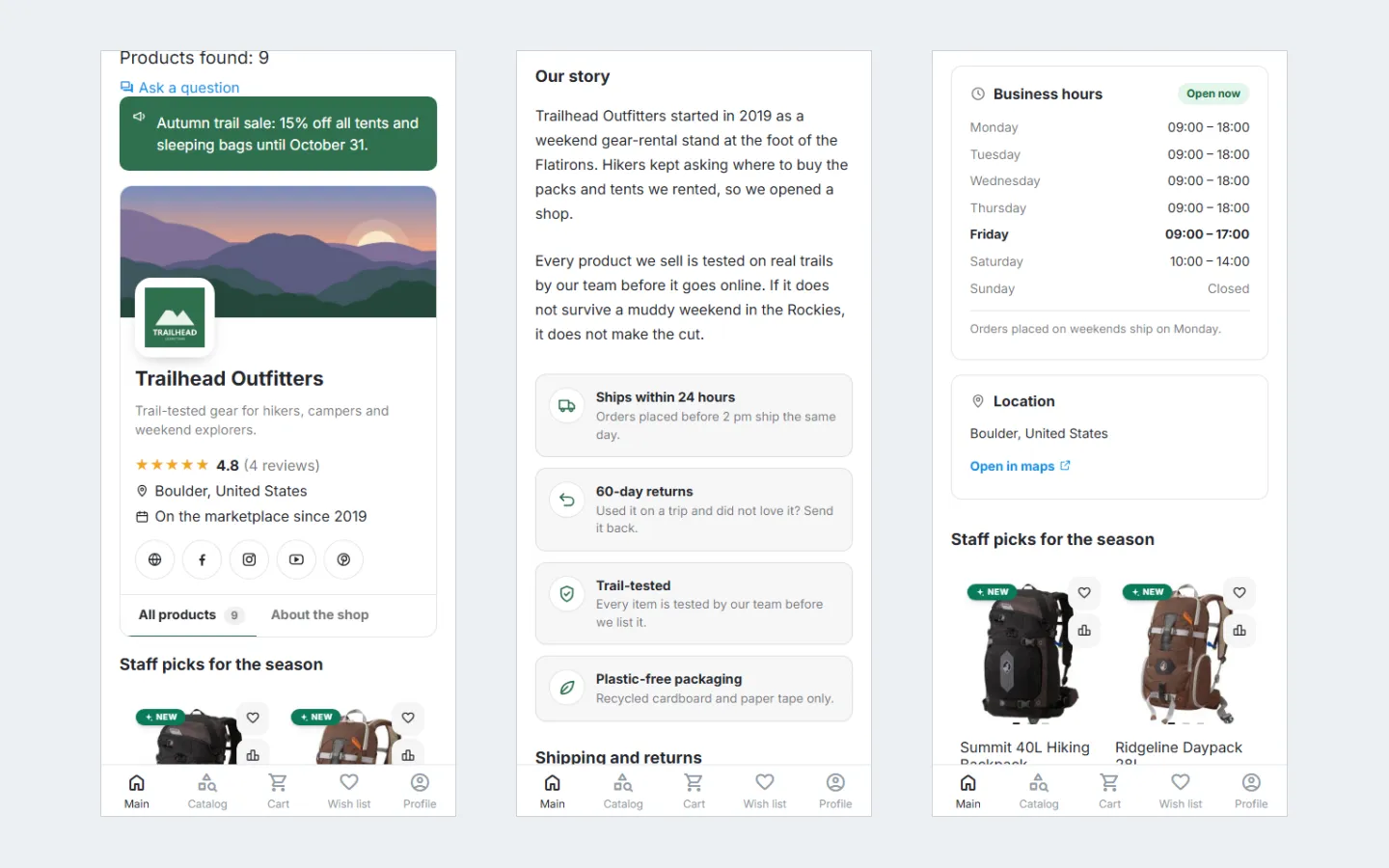Open the Ridgeline Daypack product title
Image resolution: width=1389 pixels, height=868 pixels.
point(1179,753)
